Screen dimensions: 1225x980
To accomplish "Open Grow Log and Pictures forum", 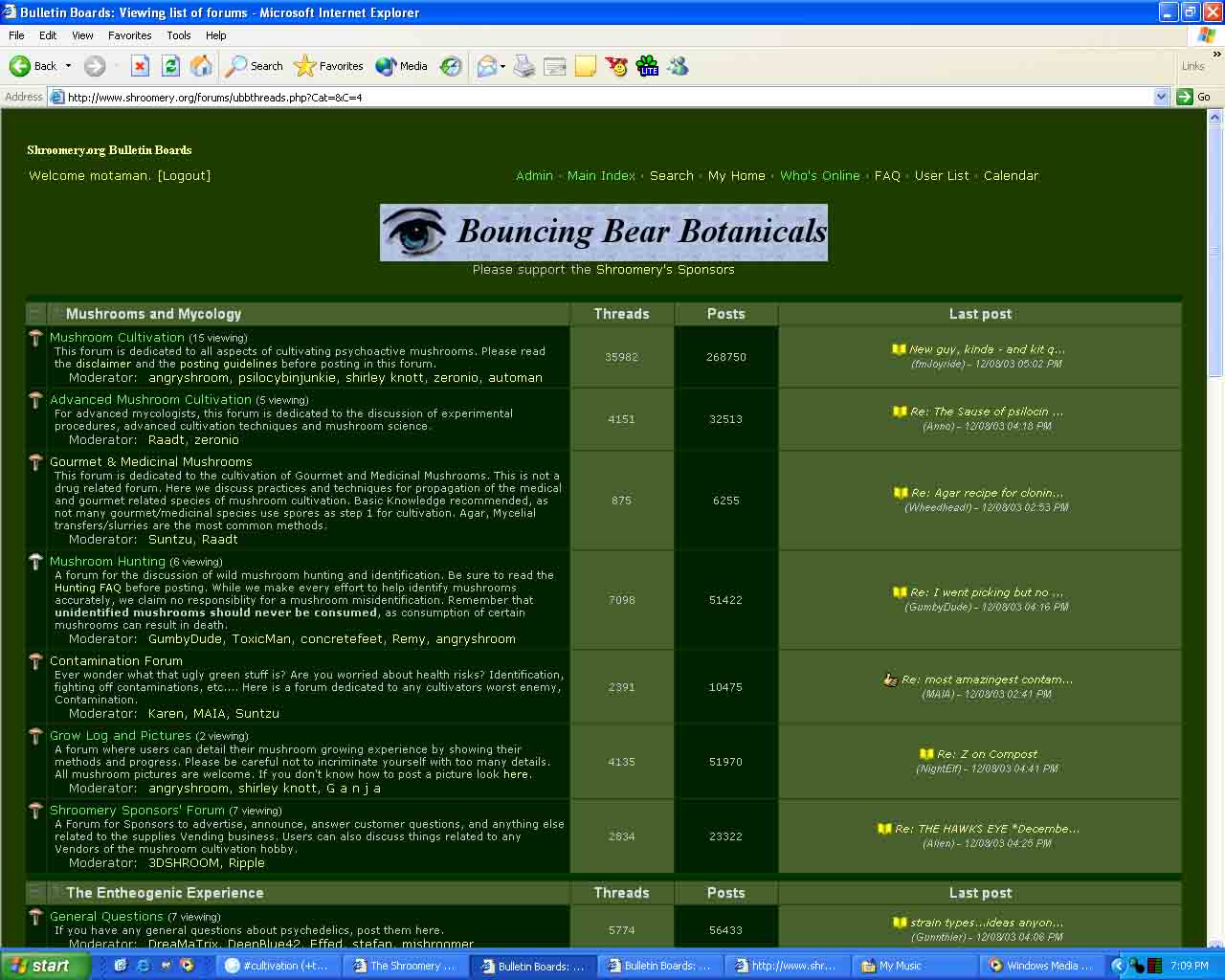I will pyautogui.click(x=121, y=736).
